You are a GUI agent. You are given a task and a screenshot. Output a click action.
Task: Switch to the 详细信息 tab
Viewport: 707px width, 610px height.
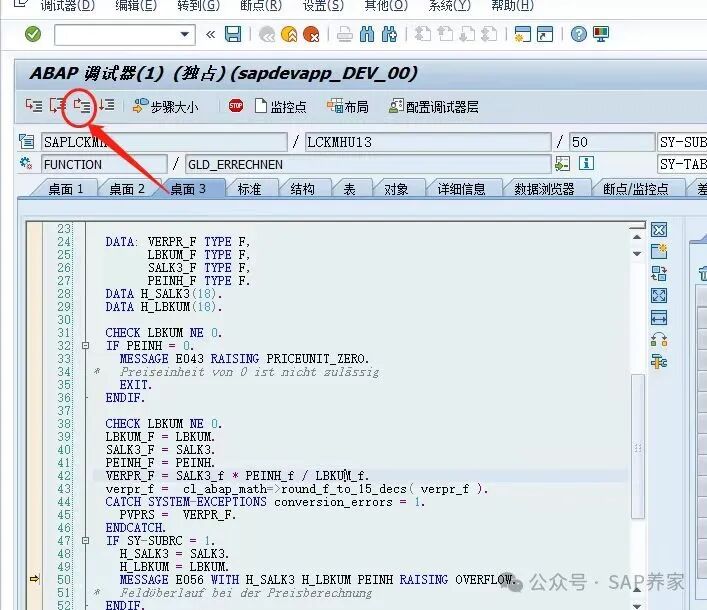pos(461,189)
